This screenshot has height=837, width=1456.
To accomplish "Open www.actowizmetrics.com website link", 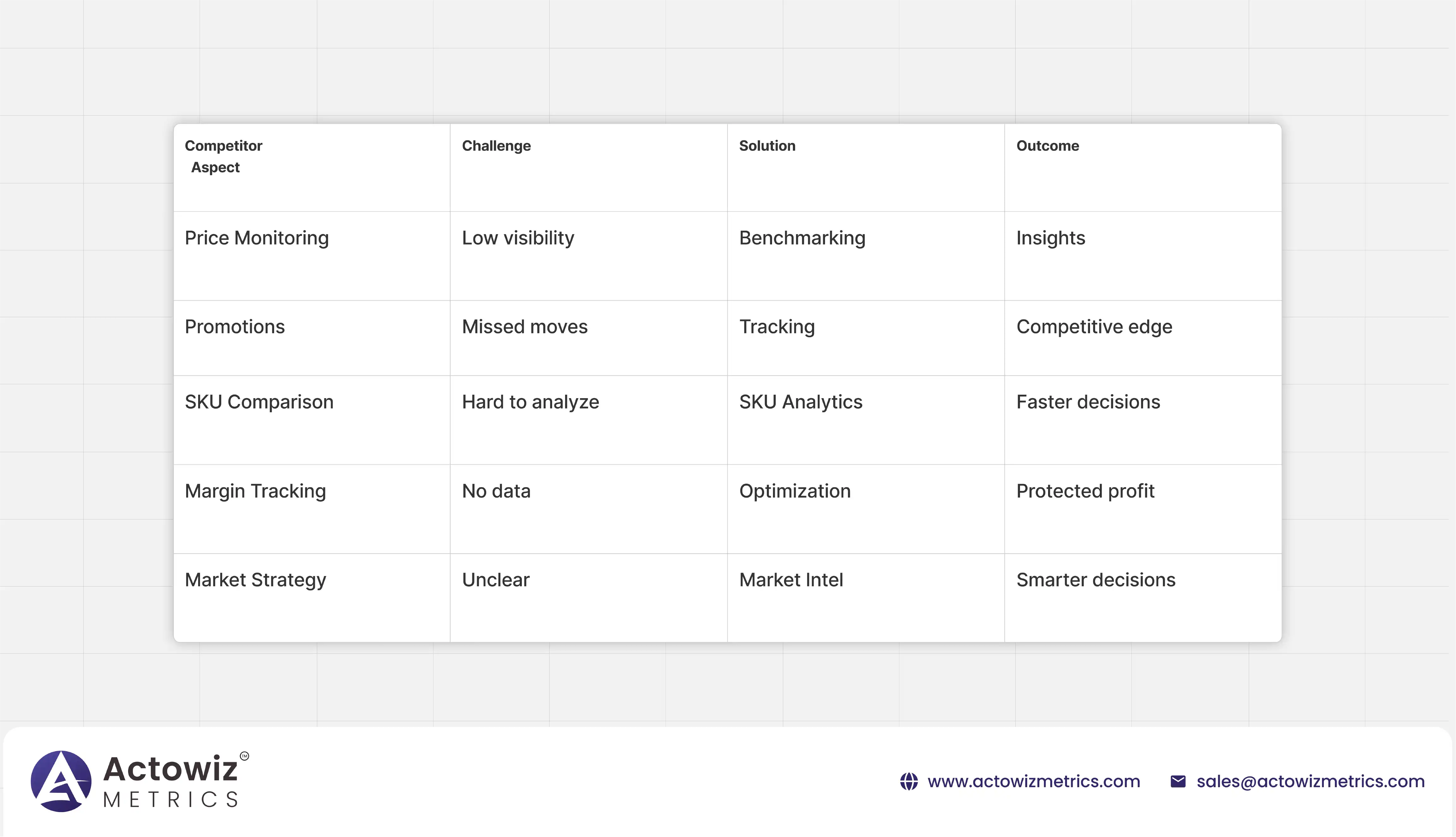I will 1034,782.
